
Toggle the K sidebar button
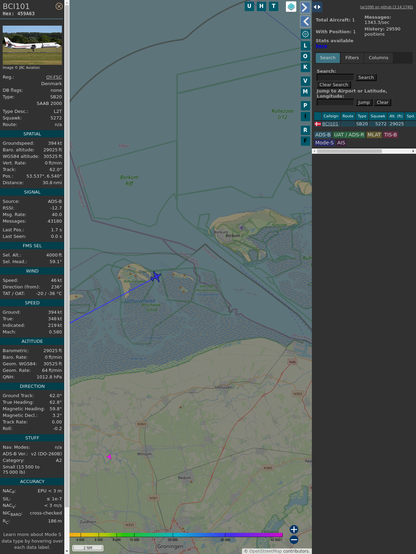pyautogui.click(x=305, y=67)
